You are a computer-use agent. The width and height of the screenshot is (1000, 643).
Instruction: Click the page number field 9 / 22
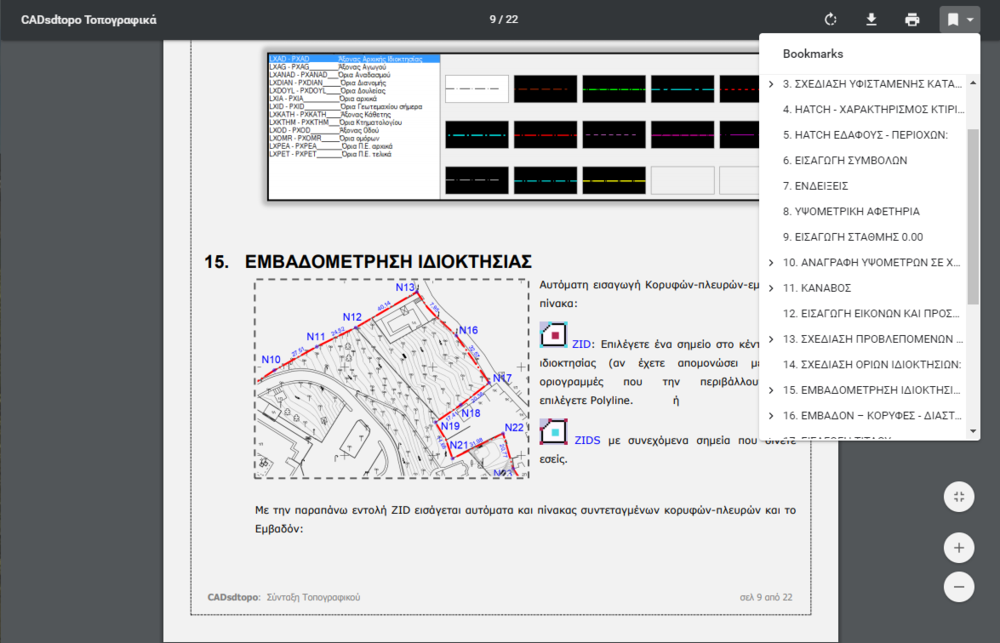pyautogui.click(x=503, y=20)
